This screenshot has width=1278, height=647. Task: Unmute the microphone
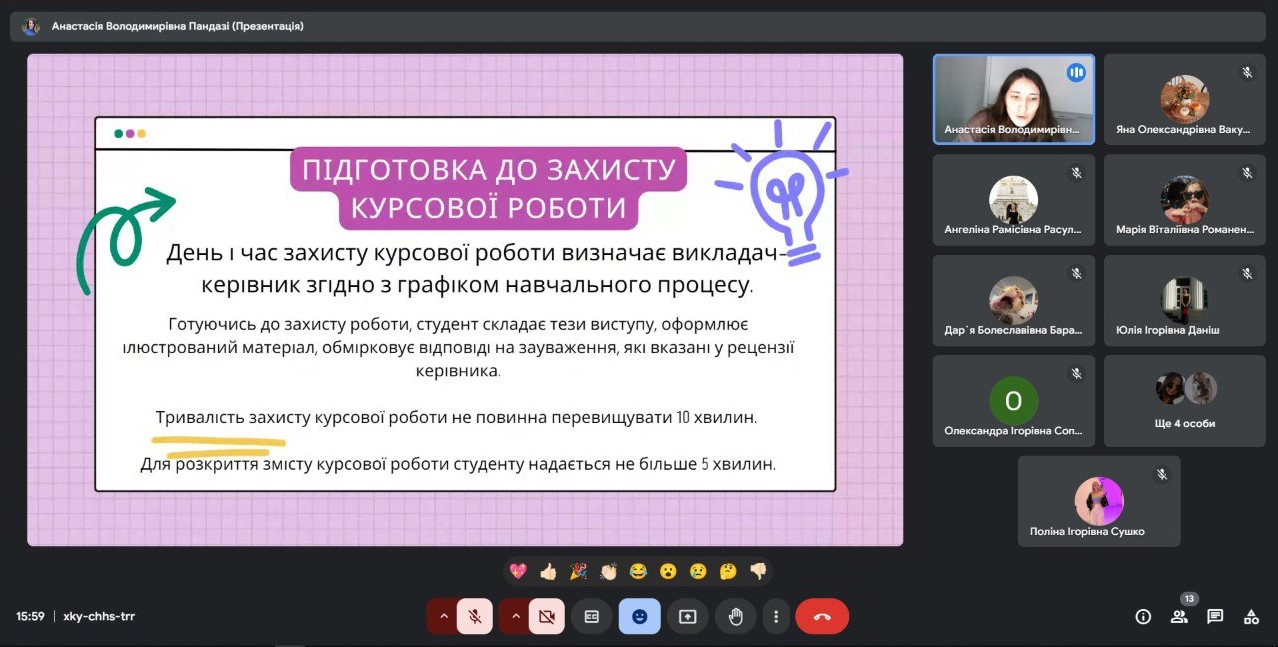(475, 617)
